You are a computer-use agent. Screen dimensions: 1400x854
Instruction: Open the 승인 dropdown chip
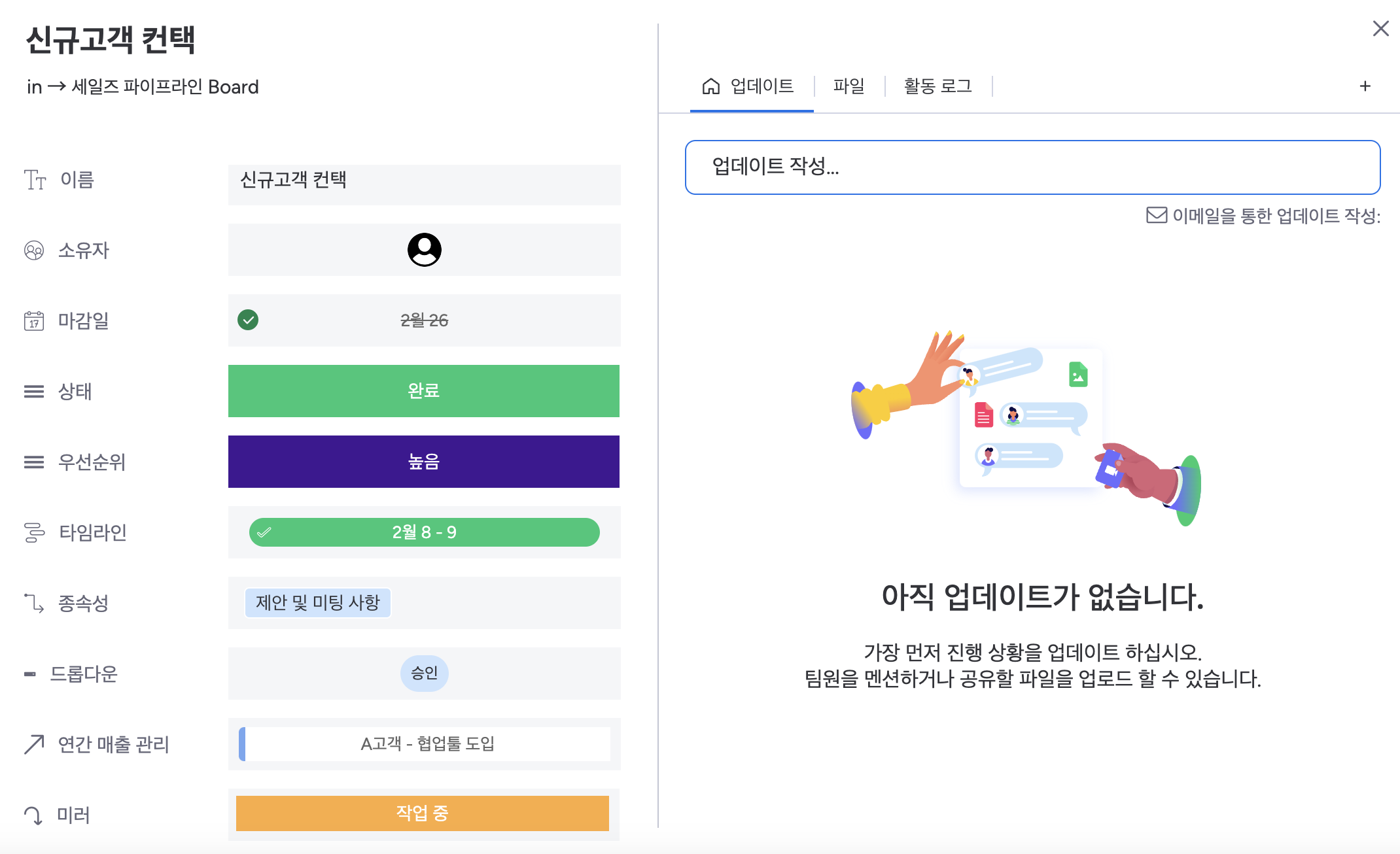click(424, 673)
